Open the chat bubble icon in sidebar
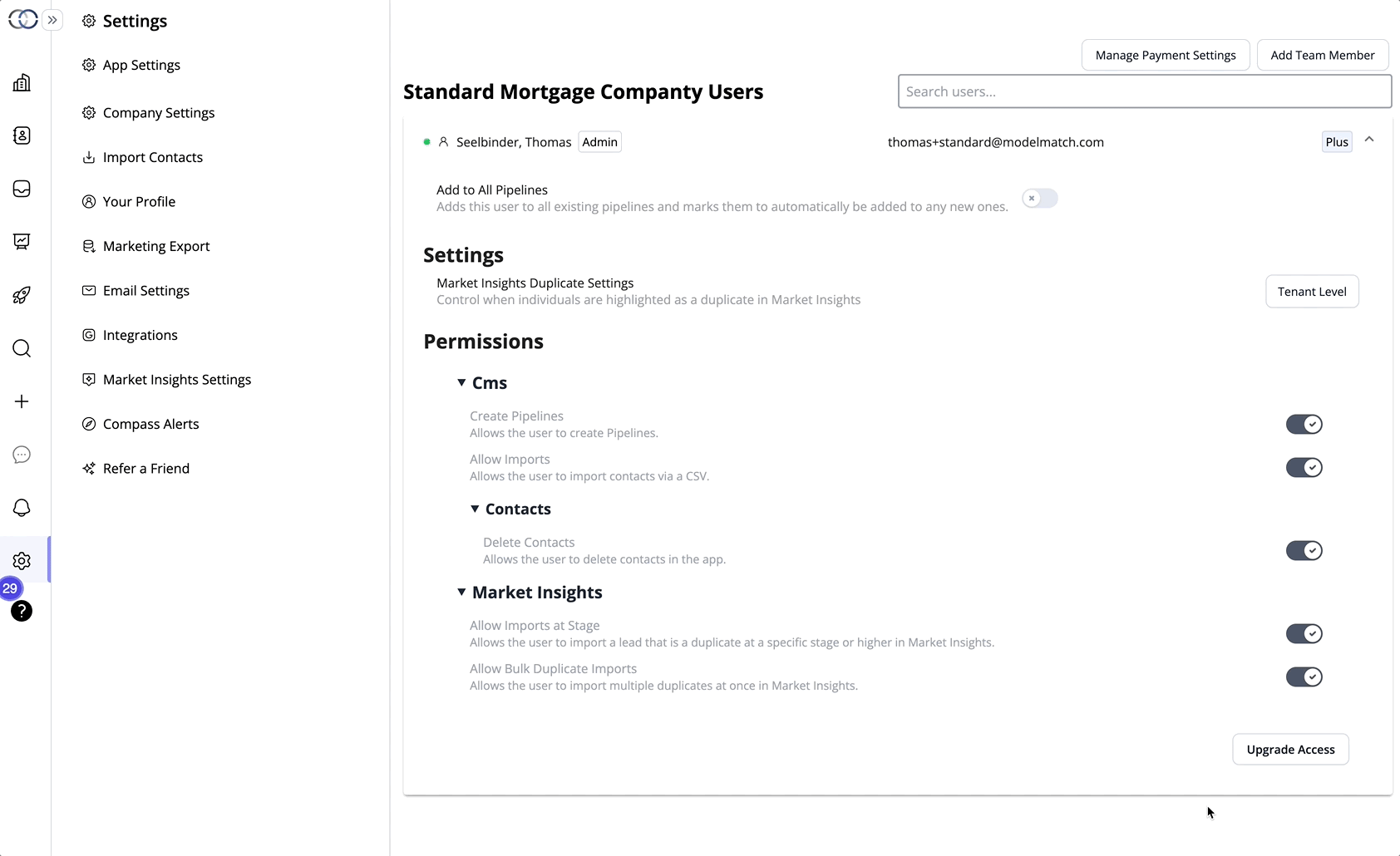The width and height of the screenshot is (1400, 856). point(22,455)
